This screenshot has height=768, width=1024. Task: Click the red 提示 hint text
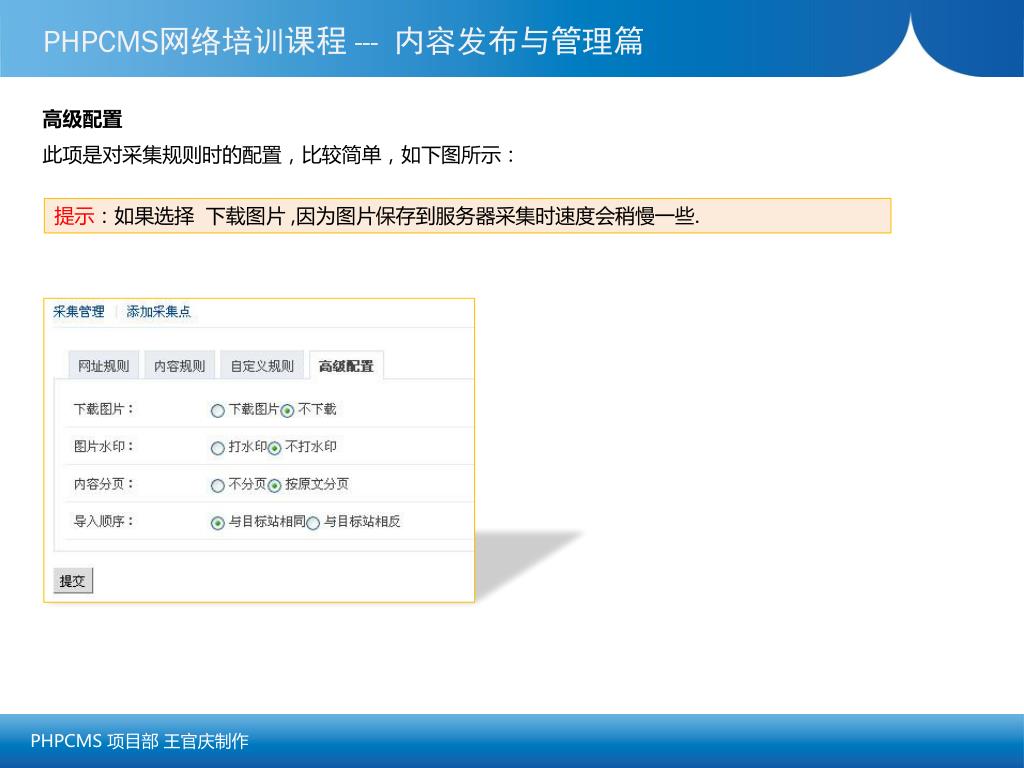pyautogui.click(x=74, y=216)
